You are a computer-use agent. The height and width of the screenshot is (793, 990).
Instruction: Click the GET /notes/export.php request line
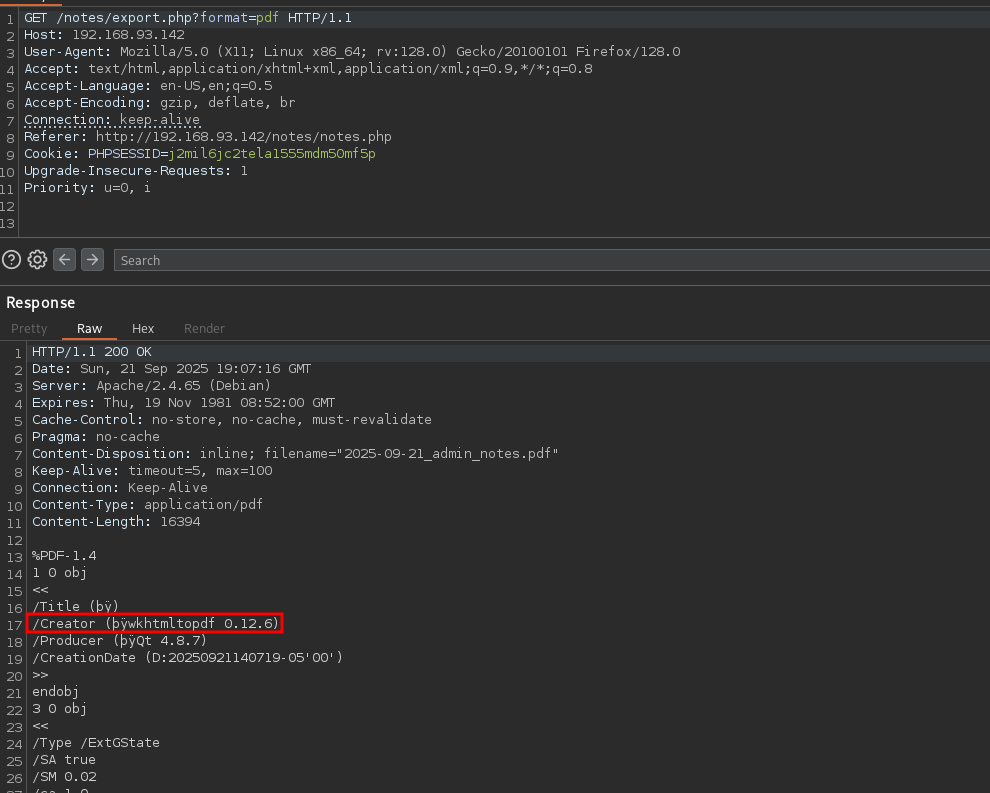coord(188,18)
